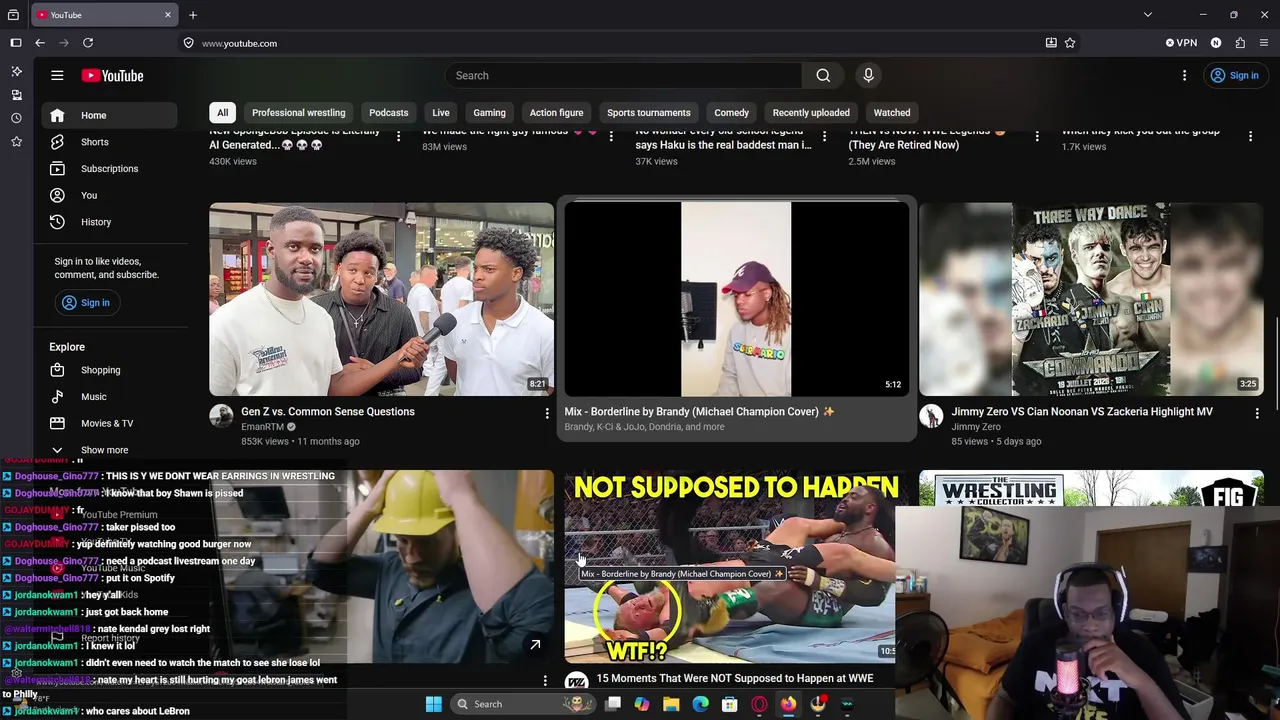Bookmark this page with the star icon
The image size is (1280, 720).
click(x=1070, y=43)
